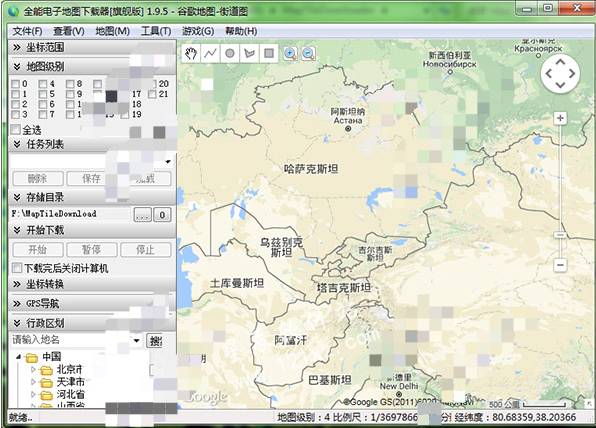Click the zoom out magnifier tool
This screenshot has width=596, height=428.
point(308,54)
